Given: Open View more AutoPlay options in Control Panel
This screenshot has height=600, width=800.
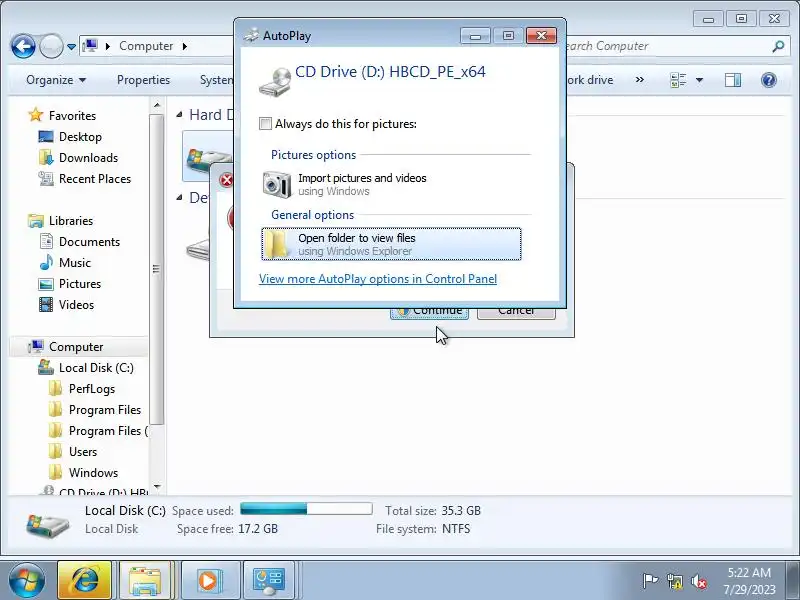Looking at the screenshot, I should tap(378, 279).
